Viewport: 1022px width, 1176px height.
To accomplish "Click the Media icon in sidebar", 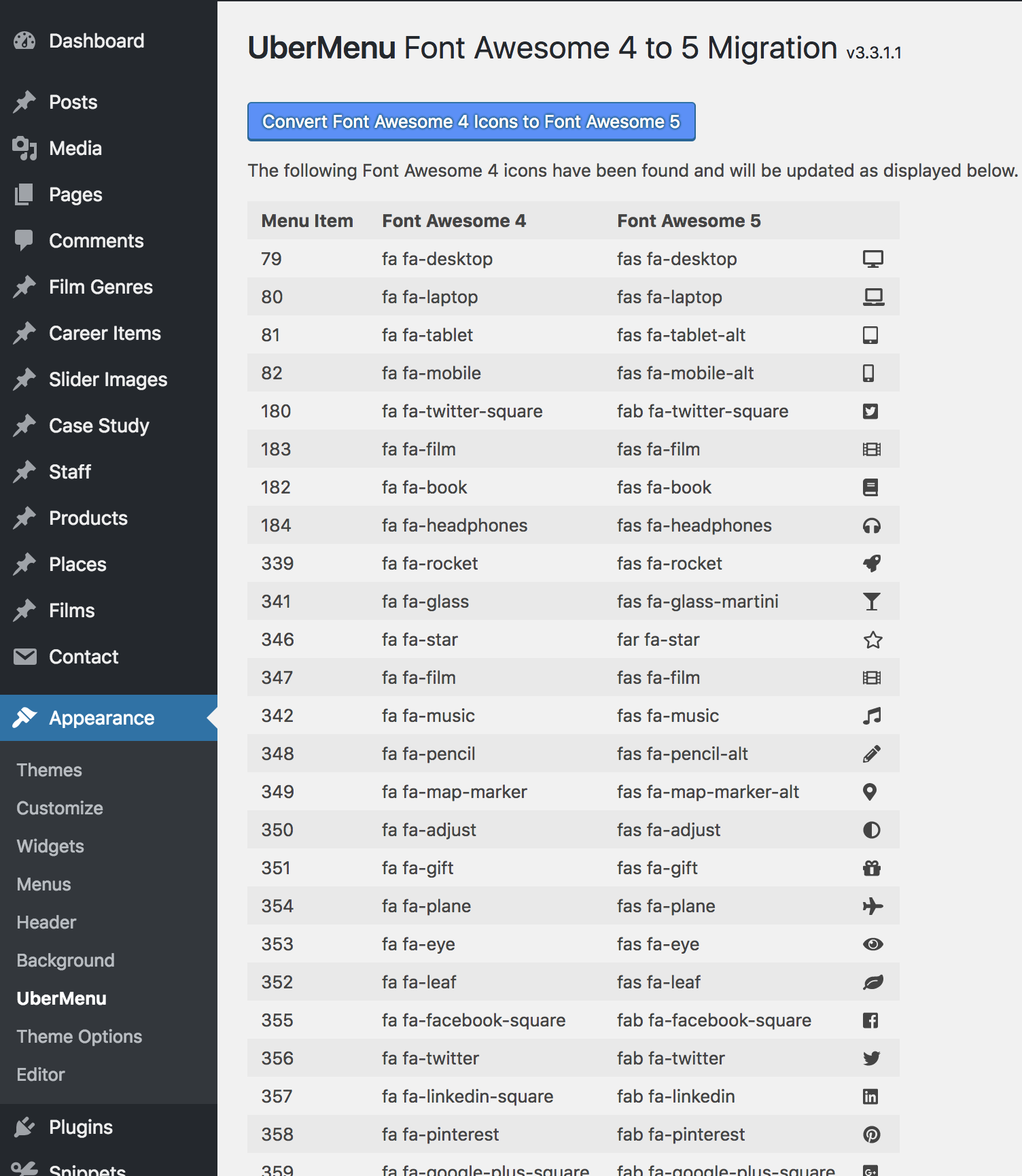I will pyautogui.click(x=24, y=148).
